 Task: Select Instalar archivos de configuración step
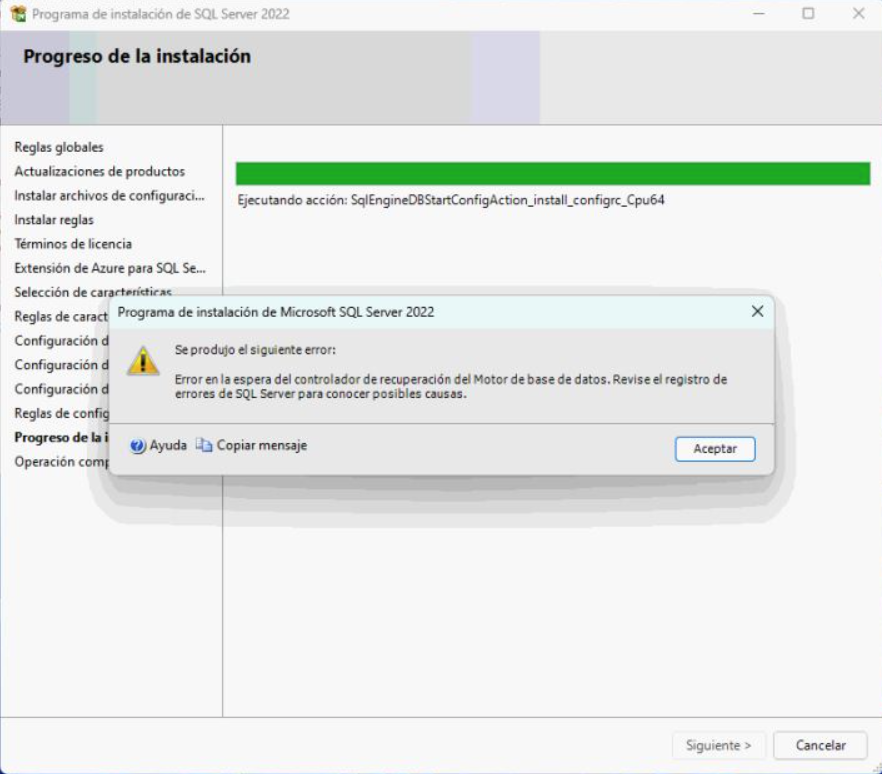coord(110,196)
